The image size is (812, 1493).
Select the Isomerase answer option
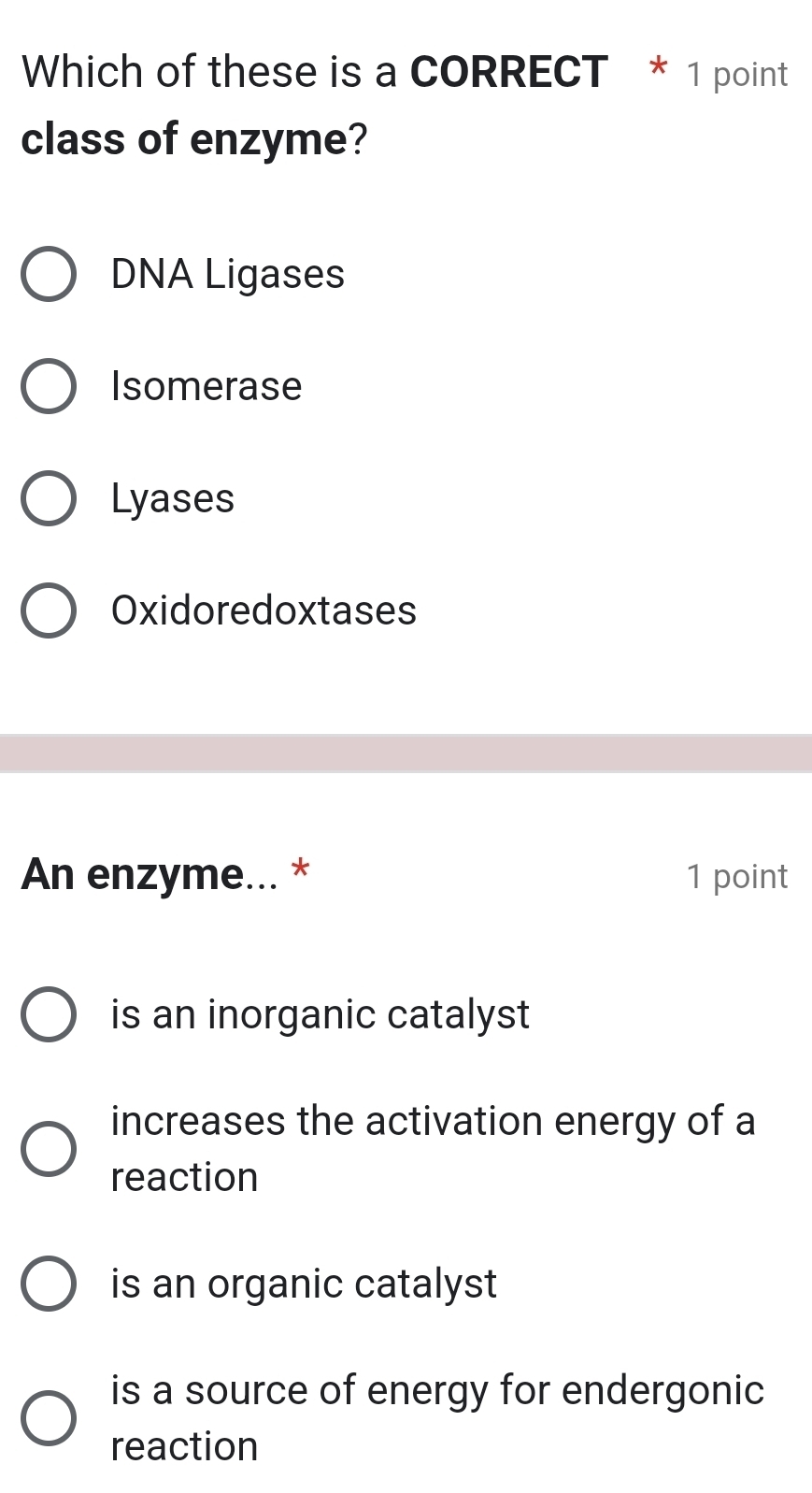click(x=50, y=386)
